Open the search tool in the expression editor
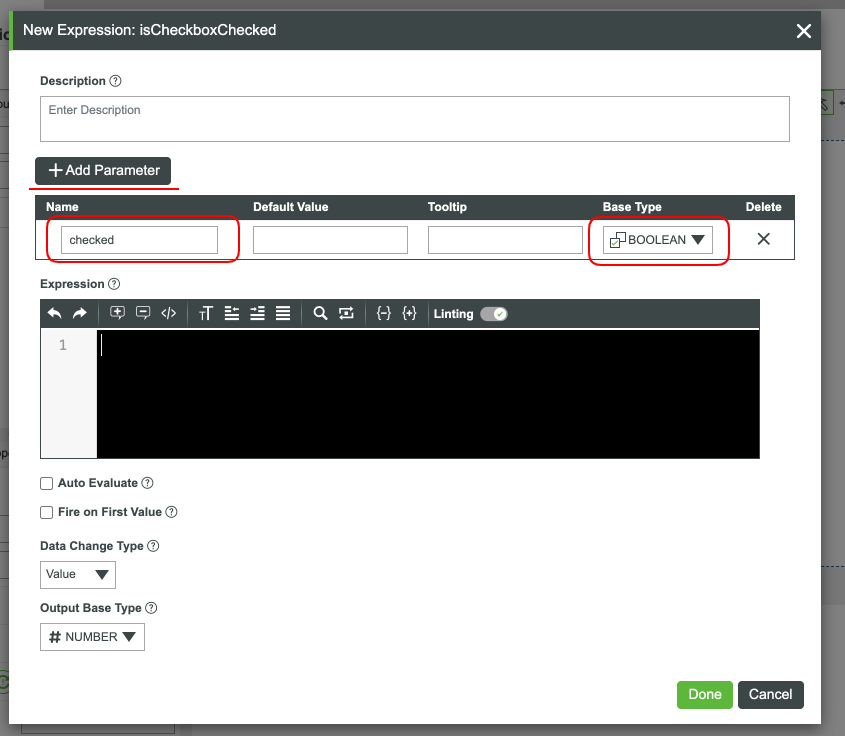 click(x=321, y=313)
